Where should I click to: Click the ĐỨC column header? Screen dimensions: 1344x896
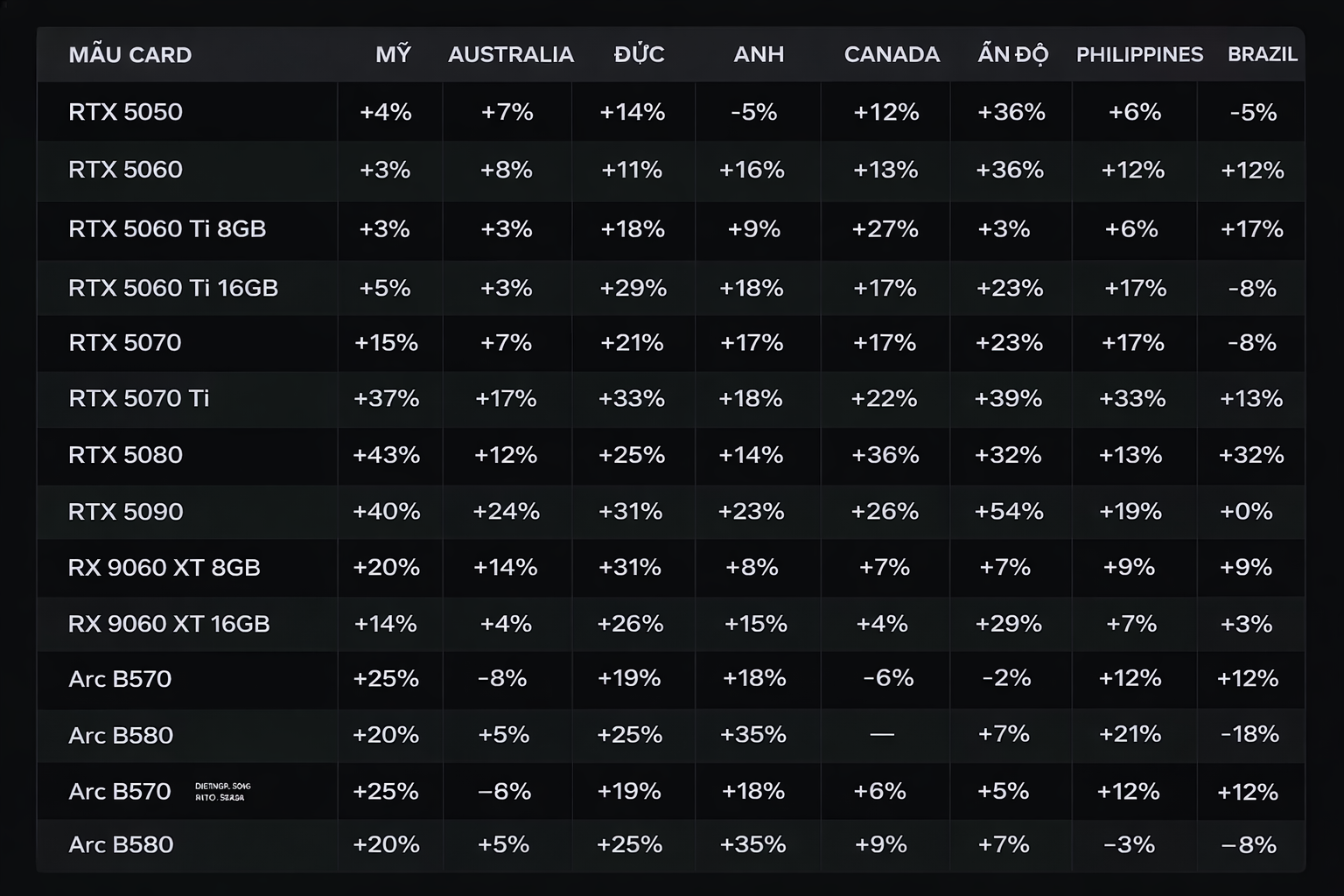click(x=639, y=54)
